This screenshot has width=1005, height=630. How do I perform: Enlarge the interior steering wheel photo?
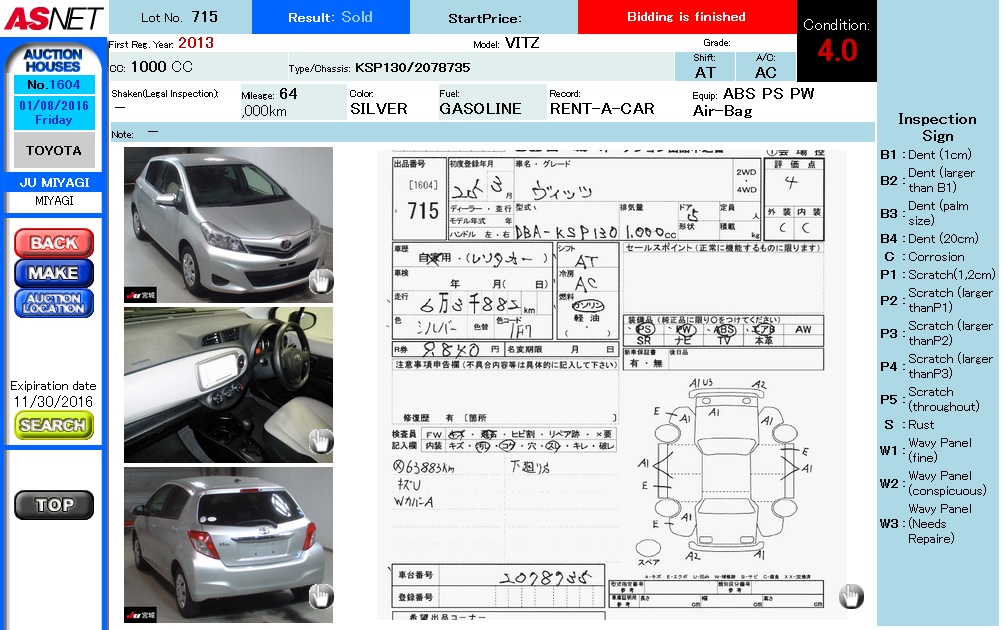pyautogui.click(x=228, y=385)
